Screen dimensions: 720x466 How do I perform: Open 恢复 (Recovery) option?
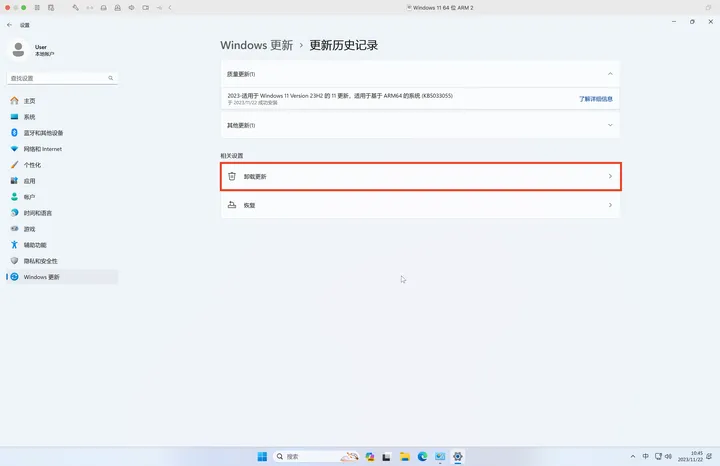pos(421,205)
